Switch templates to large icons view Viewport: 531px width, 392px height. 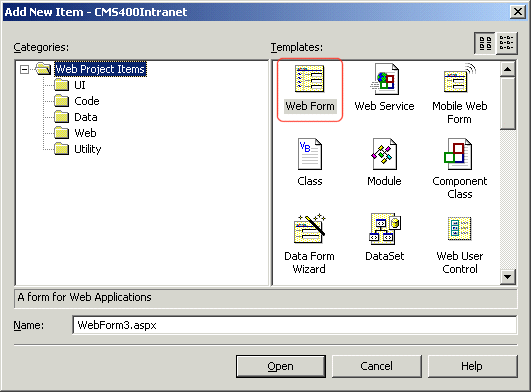pyautogui.click(x=485, y=43)
